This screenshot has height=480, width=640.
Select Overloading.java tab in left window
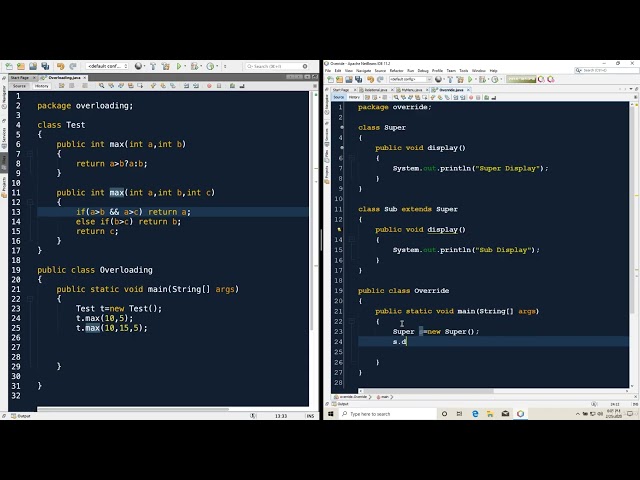click(64, 78)
